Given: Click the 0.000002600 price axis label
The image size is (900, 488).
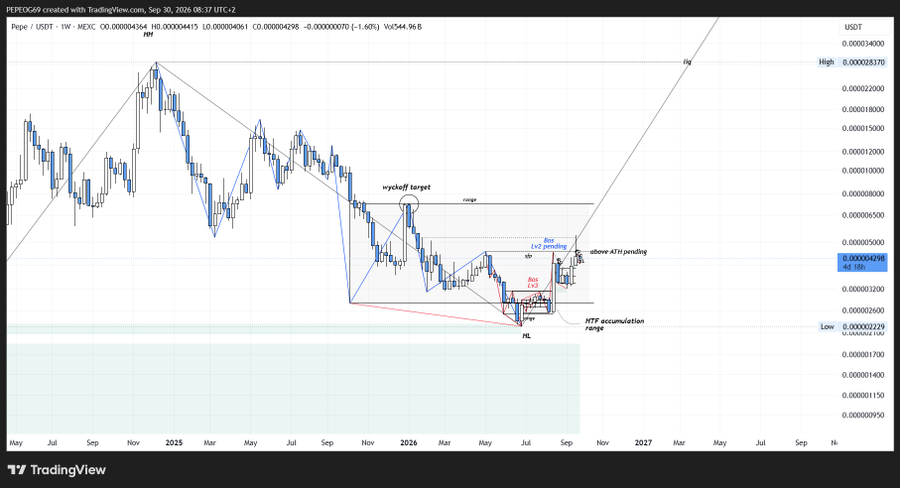Looking at the screenshot, I should click(863, 311).
